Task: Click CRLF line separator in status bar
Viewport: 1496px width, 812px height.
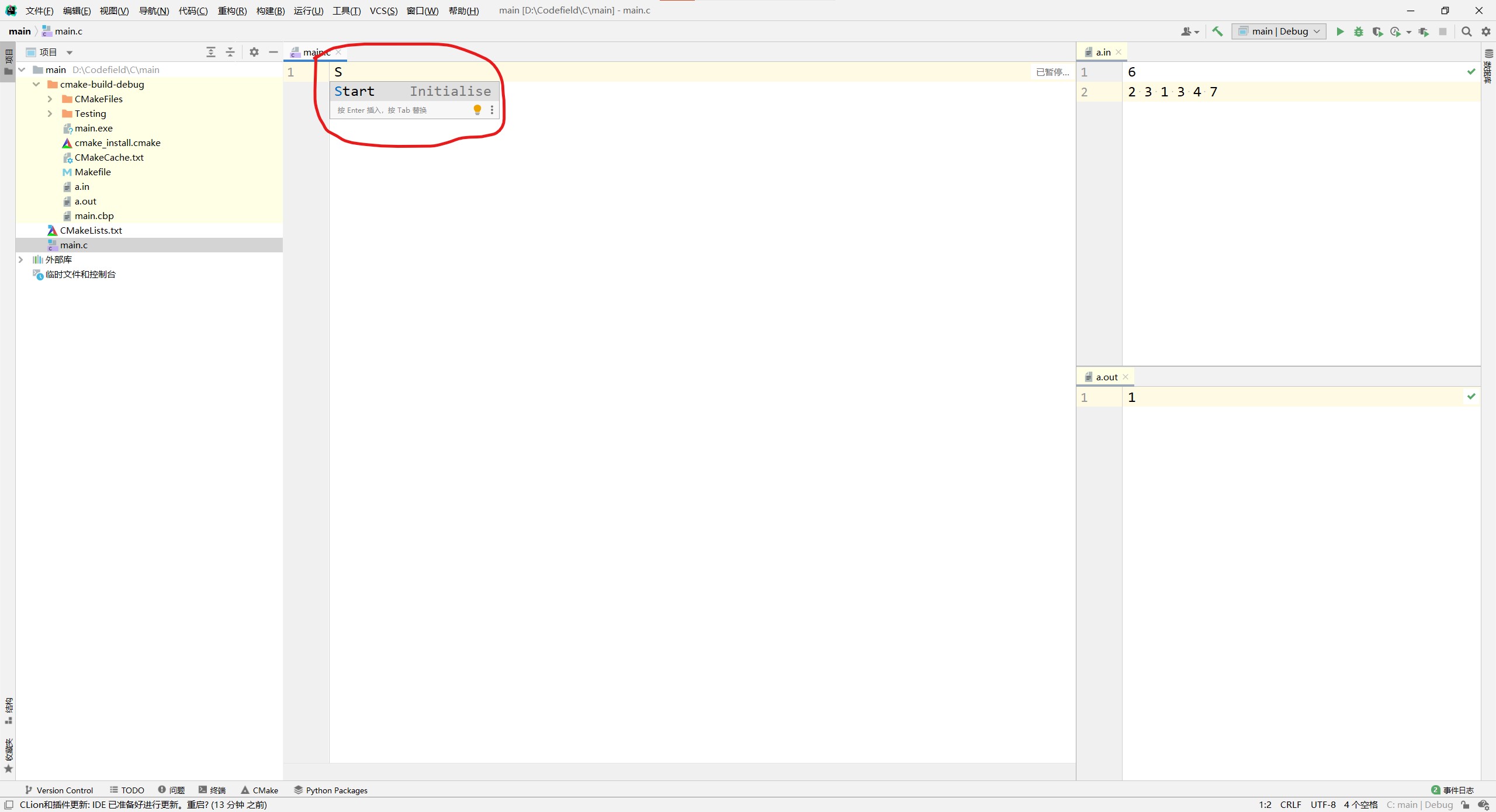Action: click(1290, 804)
